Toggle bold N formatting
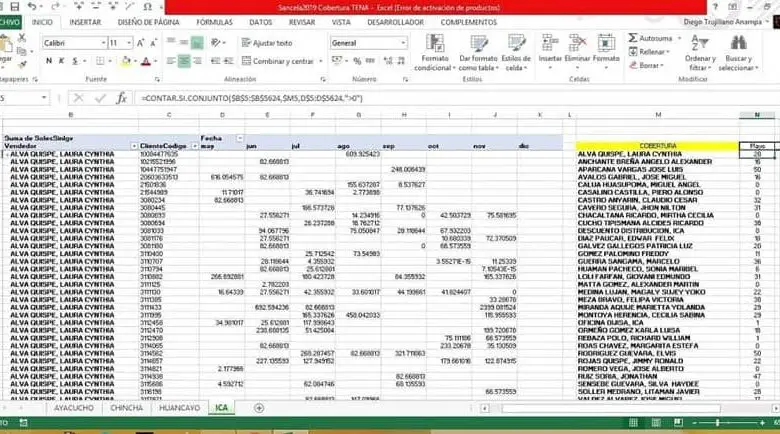 (49, 61)
